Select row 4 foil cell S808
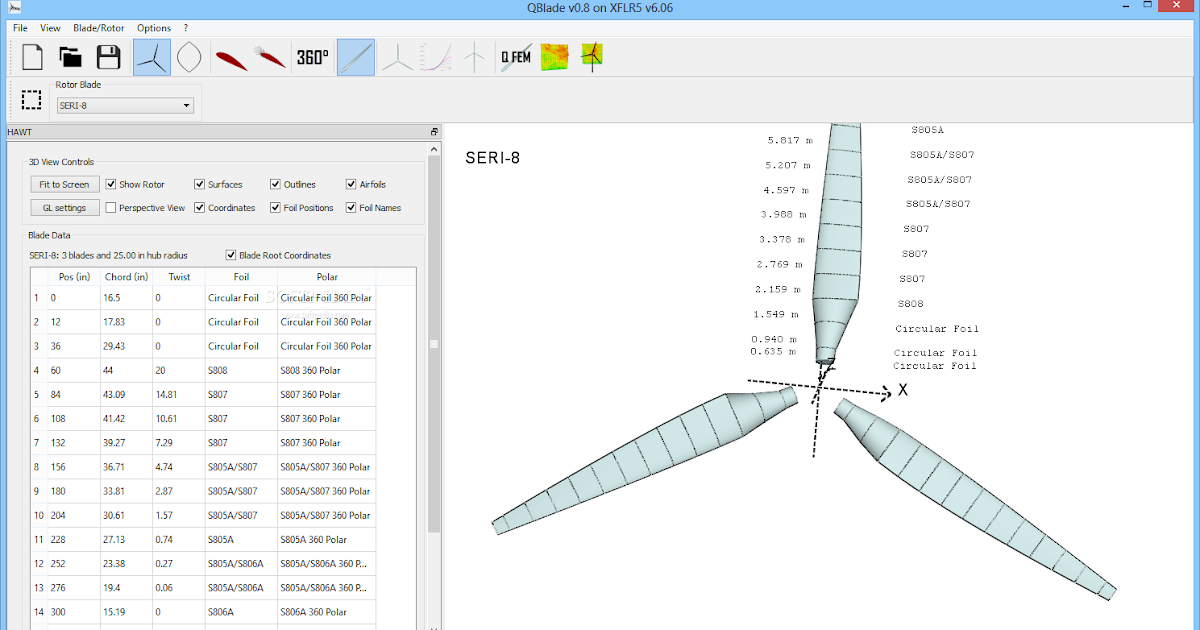Image resolution: width=1200 pixels, height=630 pixels. 241,370
